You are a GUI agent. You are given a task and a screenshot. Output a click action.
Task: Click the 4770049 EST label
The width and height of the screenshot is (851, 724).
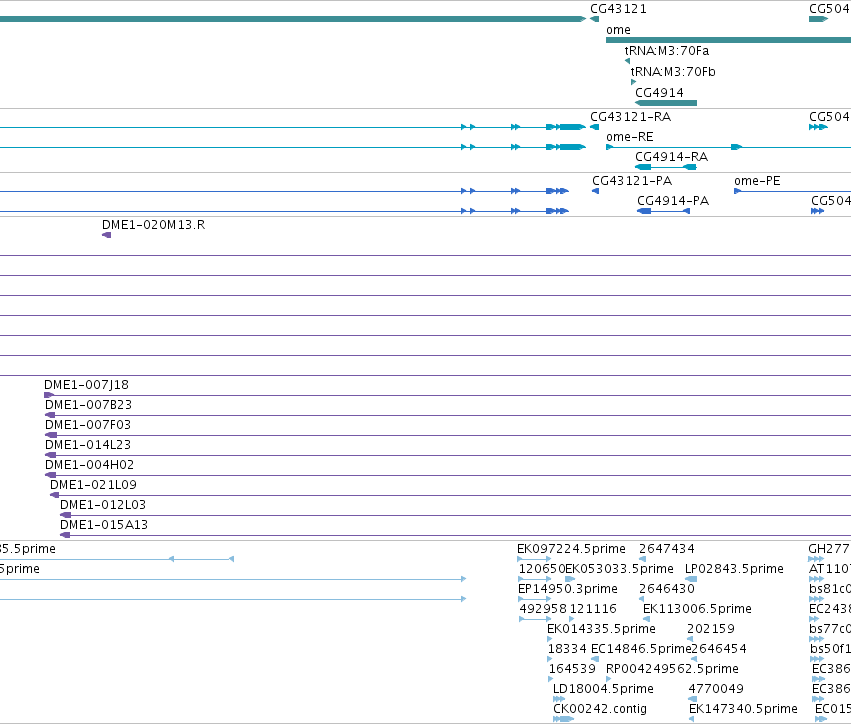point(716,689)
